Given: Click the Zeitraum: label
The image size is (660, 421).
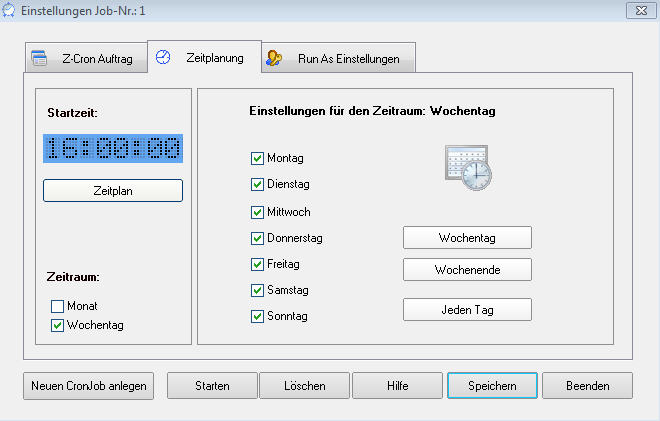Looking at the screenshot, I should click(x=73, y=277).
